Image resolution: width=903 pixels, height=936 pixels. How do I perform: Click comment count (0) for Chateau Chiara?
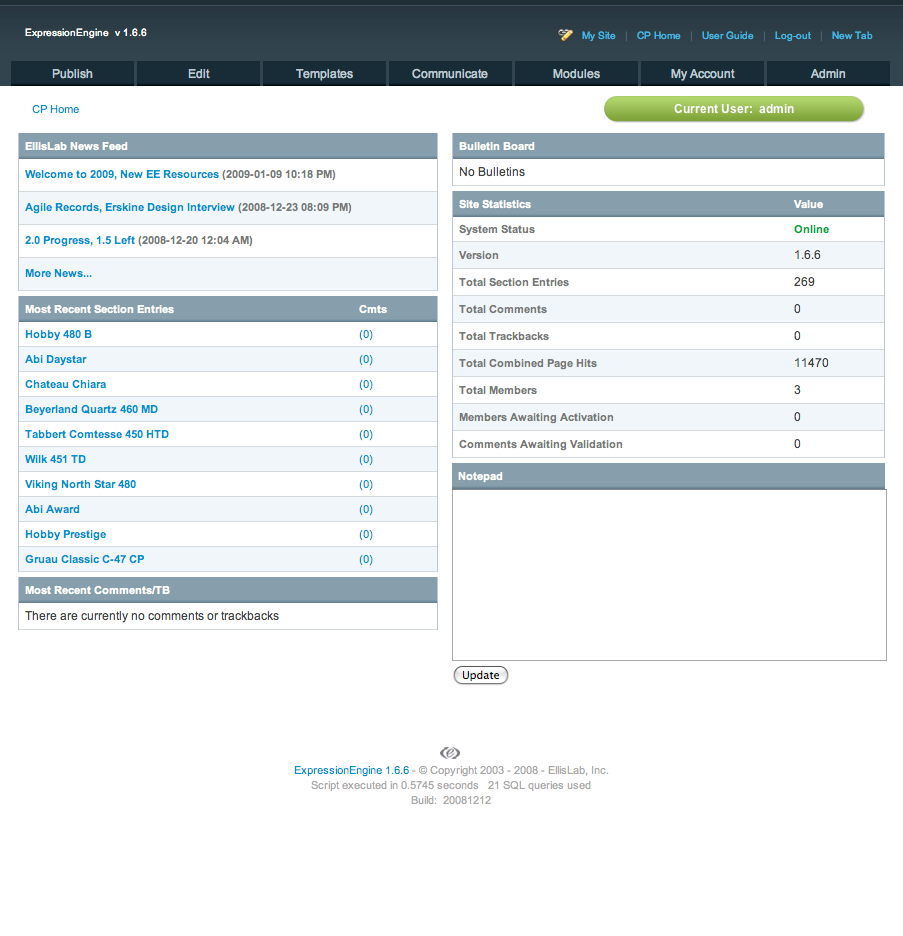(366, 384)
